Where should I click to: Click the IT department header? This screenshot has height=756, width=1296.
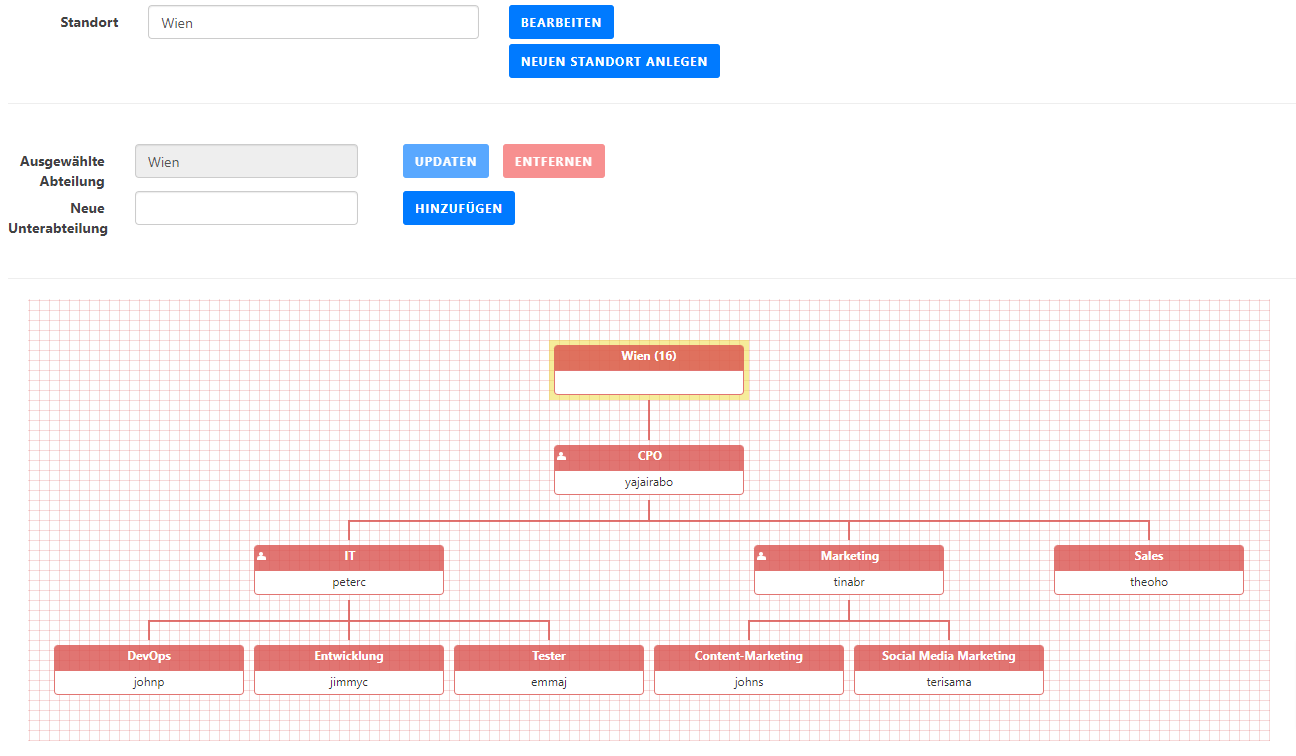[x=349, y=556]
